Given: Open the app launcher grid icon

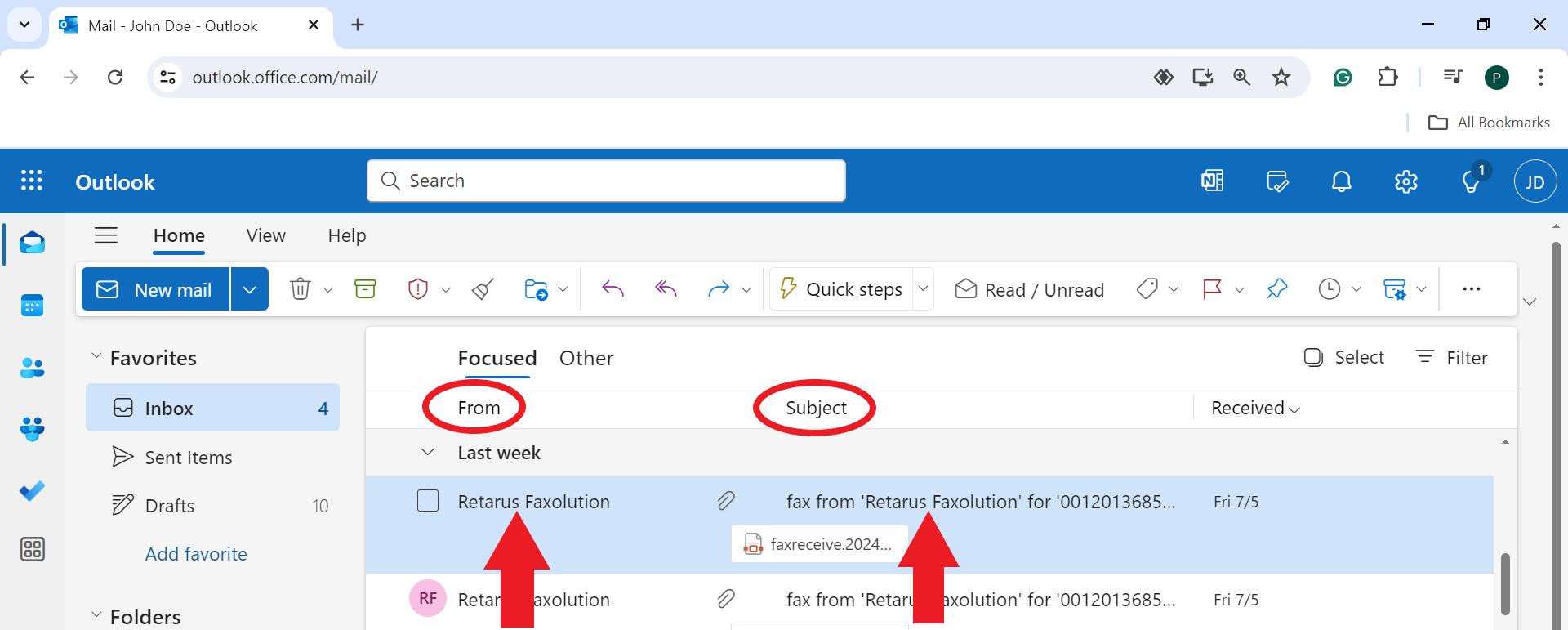Looking at the screenshot, I should [32, 181].
